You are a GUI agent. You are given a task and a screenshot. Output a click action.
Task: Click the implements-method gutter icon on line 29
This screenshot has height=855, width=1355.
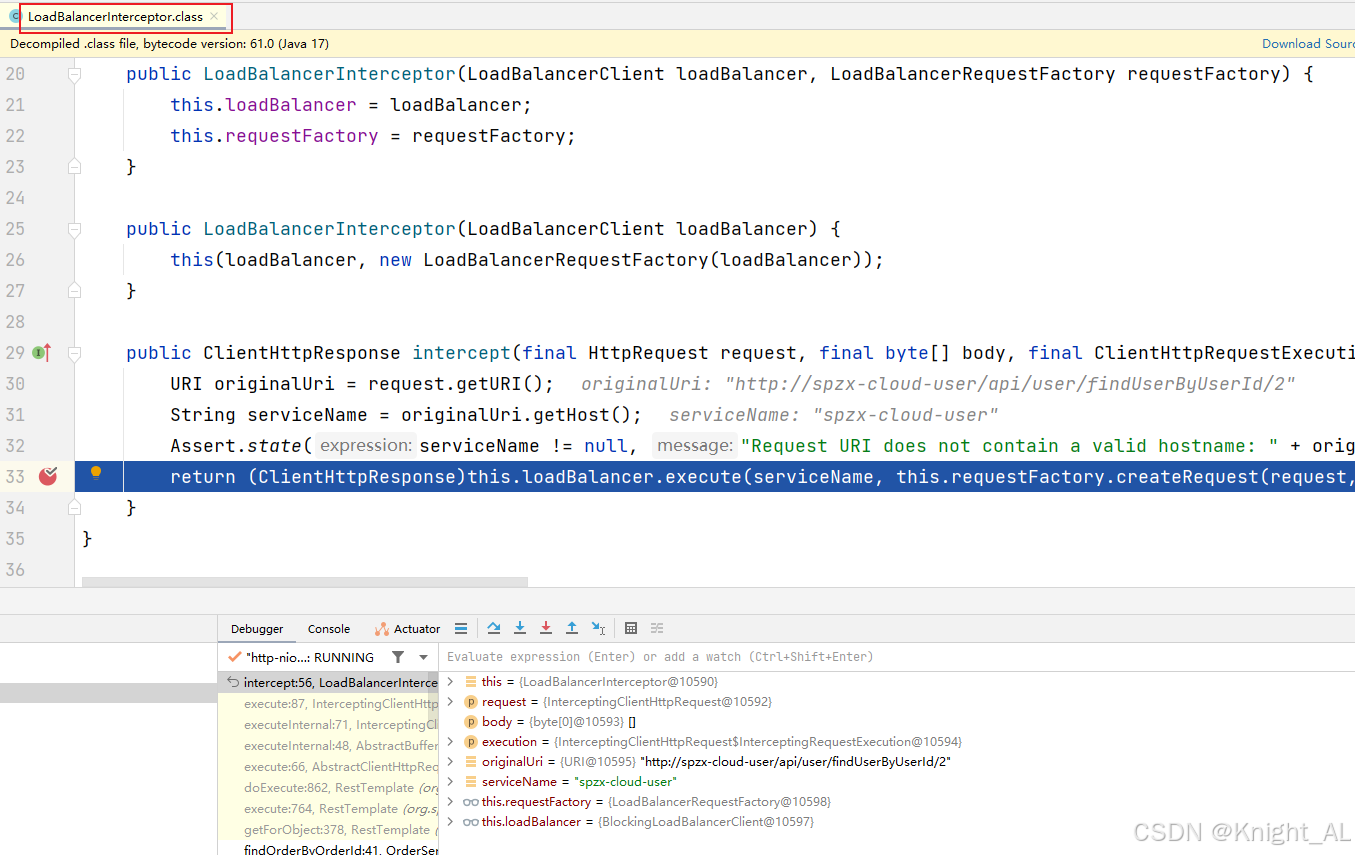(x=41, y=352)
